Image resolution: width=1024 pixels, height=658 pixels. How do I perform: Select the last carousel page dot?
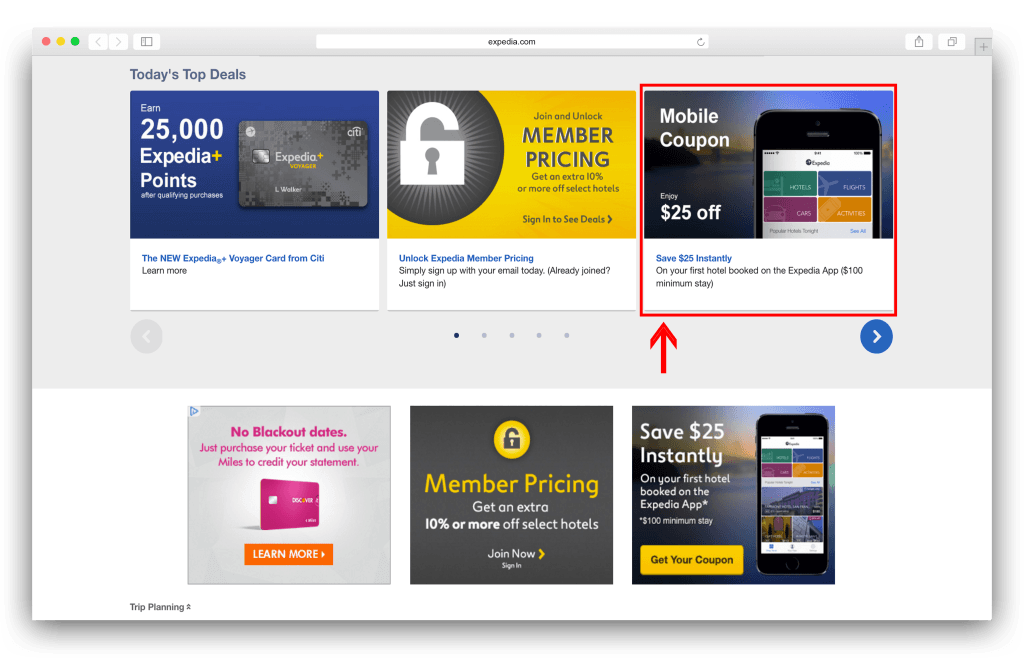[567, 336]
